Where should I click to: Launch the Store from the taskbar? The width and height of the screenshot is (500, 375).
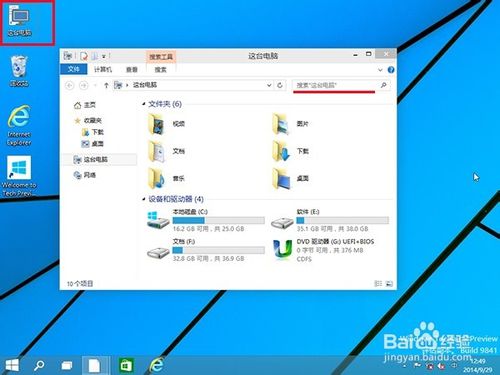(x=126, y=366)
